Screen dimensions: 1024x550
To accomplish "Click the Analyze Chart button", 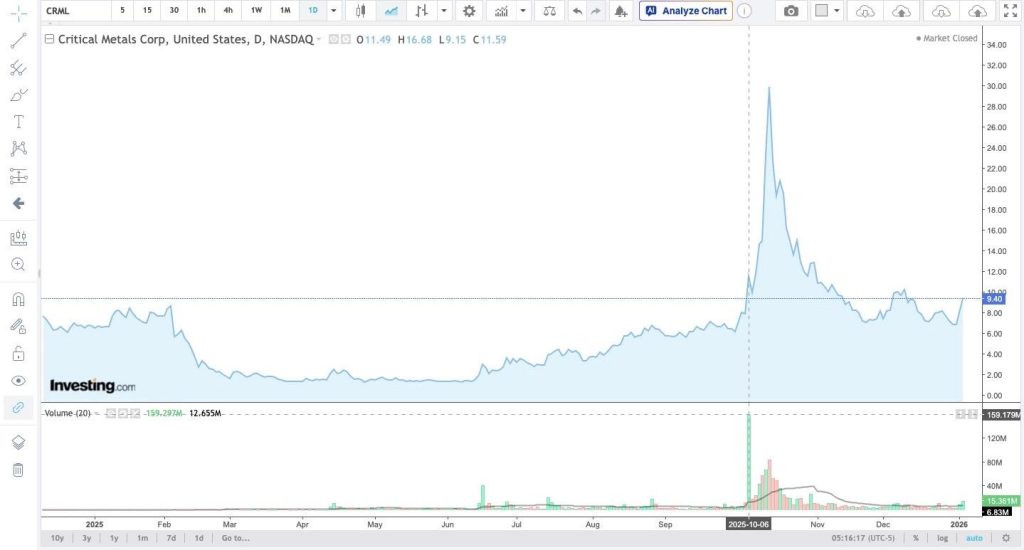I will pos(686,11).
